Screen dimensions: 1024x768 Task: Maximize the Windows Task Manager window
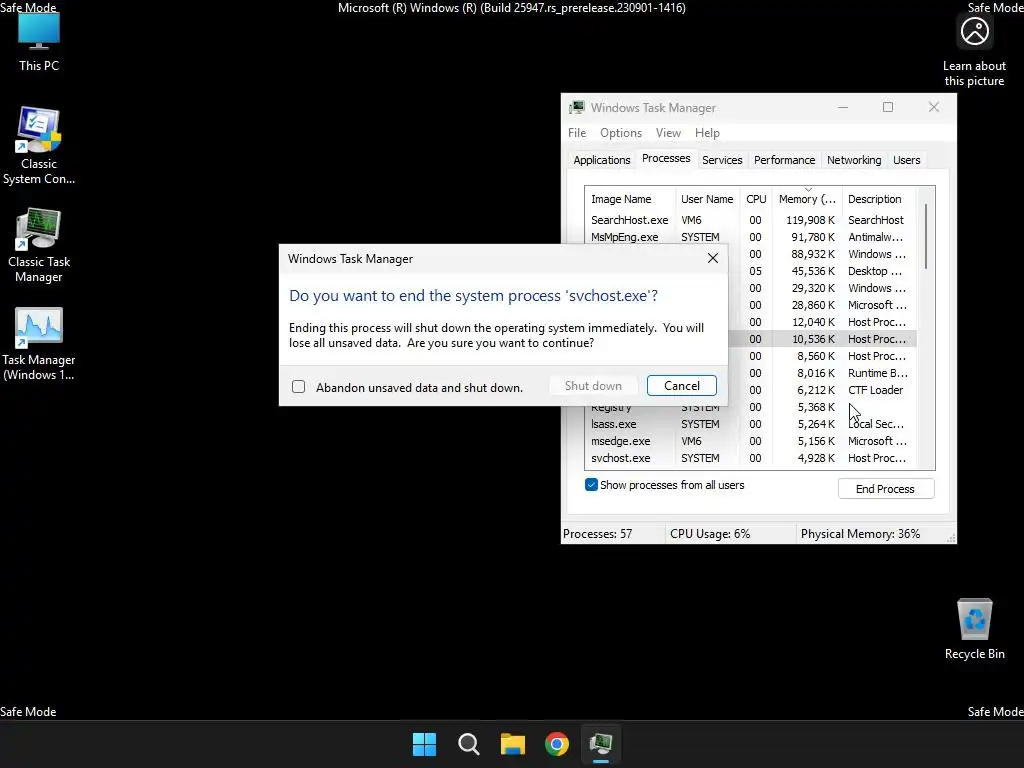(888, 107)
